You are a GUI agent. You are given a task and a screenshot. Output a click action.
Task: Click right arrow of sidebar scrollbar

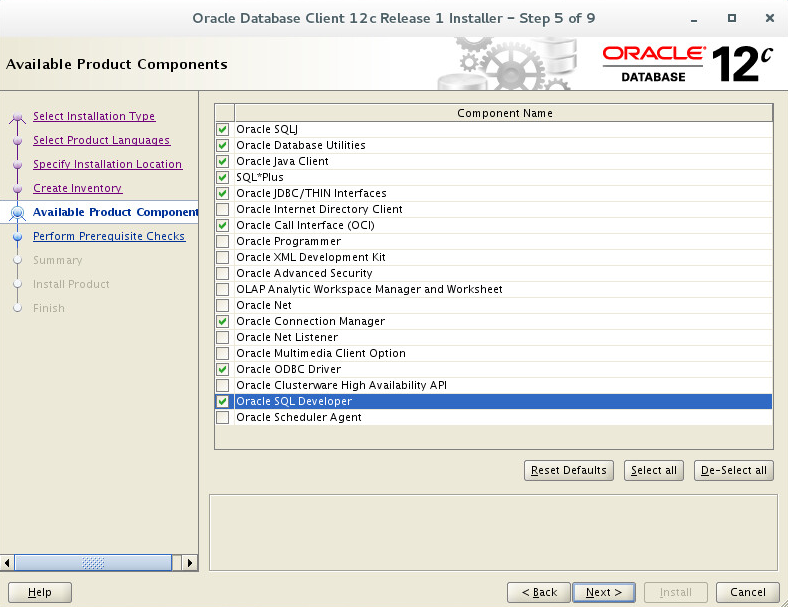(189, 563)
